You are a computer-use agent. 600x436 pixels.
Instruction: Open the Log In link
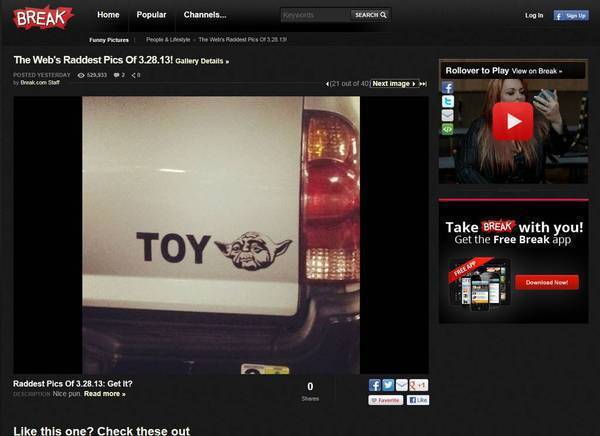(x=534, y=15)
